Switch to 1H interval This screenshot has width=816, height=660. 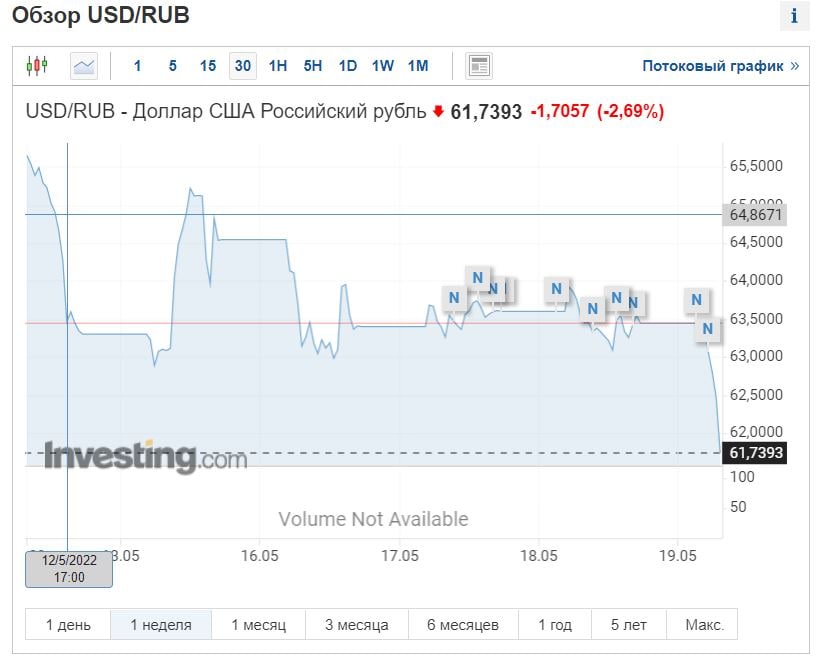(278, 66)
